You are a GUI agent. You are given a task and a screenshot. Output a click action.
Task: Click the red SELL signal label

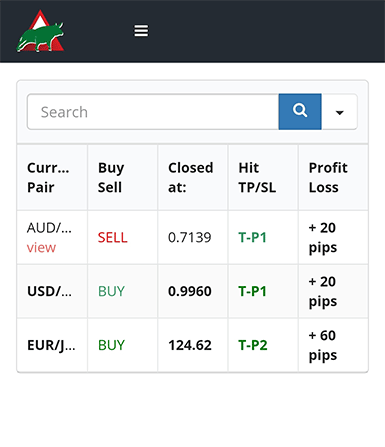[112, 238]
